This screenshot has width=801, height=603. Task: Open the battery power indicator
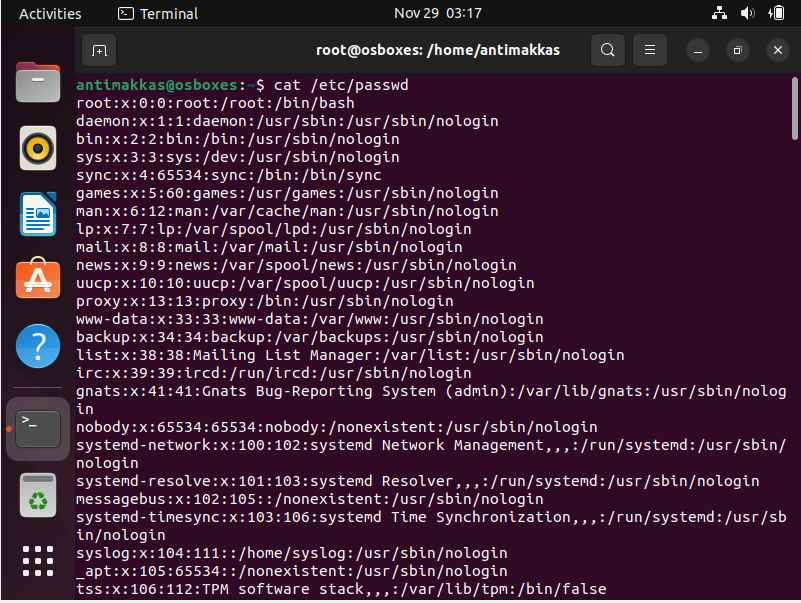(x=776, y=13)
